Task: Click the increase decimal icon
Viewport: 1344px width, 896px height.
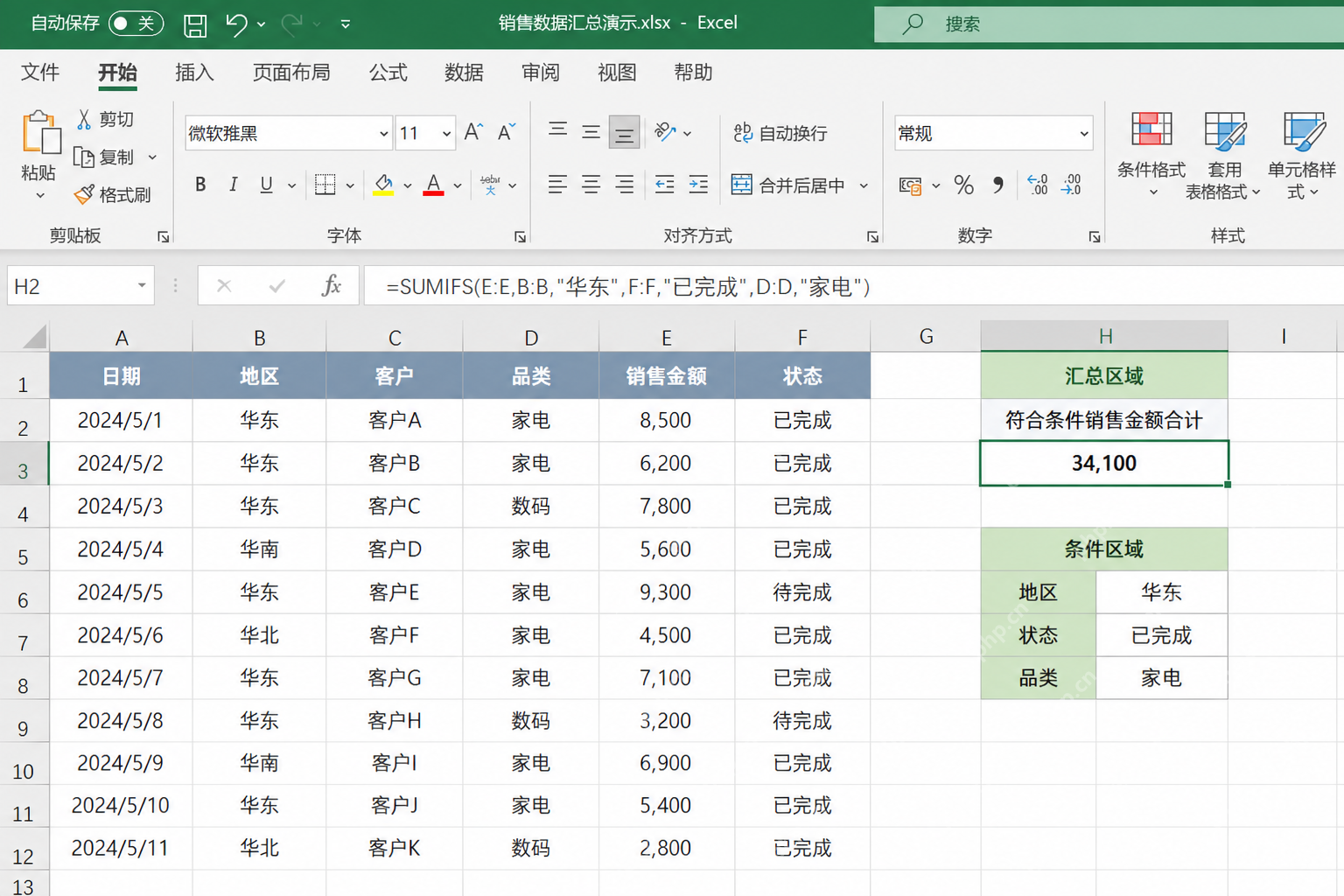Action: 1038,185
